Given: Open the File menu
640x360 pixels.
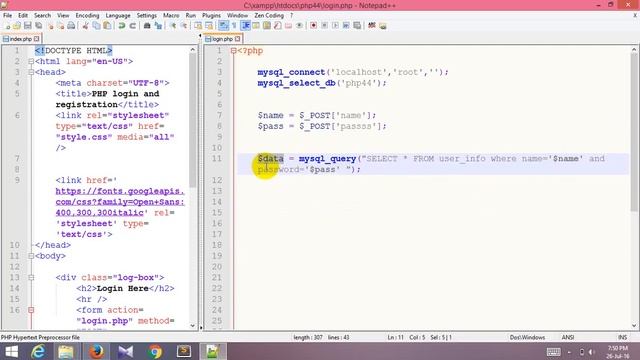Looking at the screenshot, I should tap(7, 16).
